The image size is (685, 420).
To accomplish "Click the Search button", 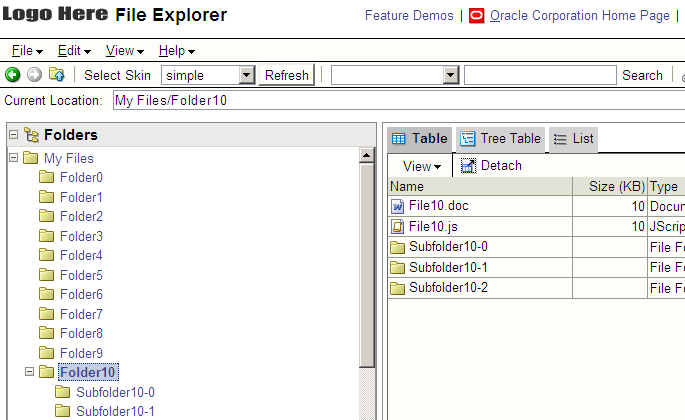I will [642, 75].
